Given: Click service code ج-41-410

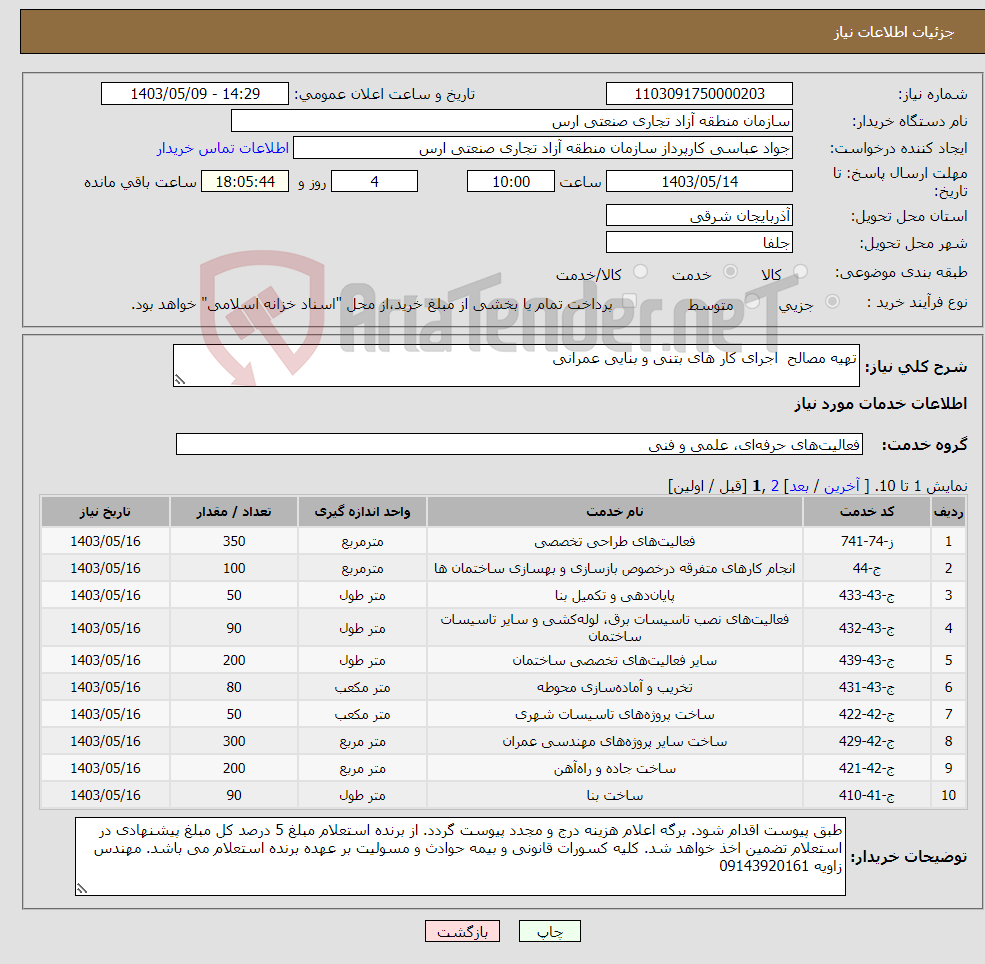Looking at the screenshot, I should [867, 795].
